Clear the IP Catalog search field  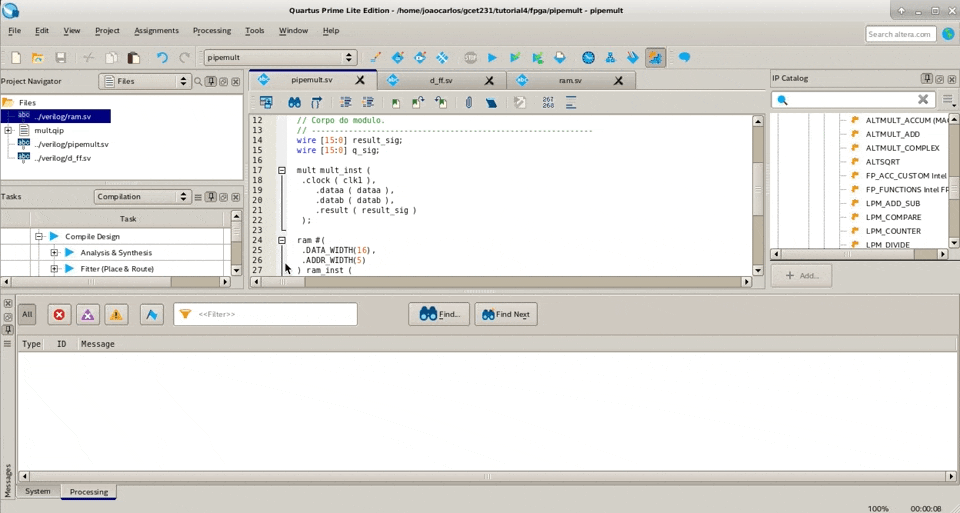[x=923, y=99]
